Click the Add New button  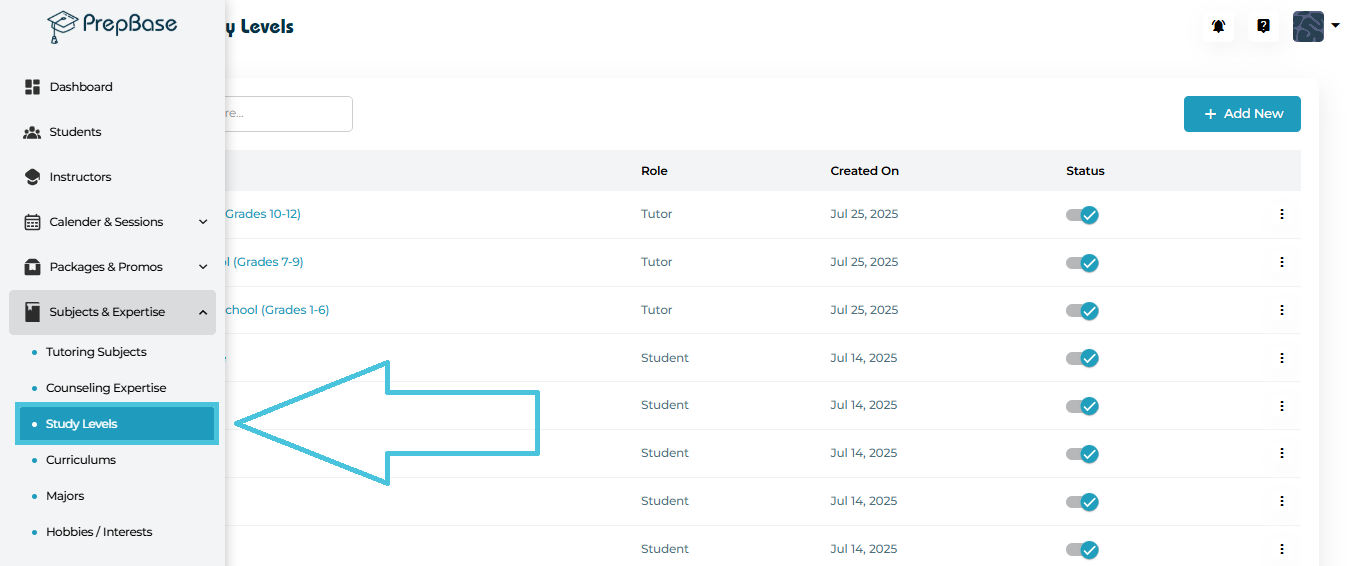coord(1242,114)
